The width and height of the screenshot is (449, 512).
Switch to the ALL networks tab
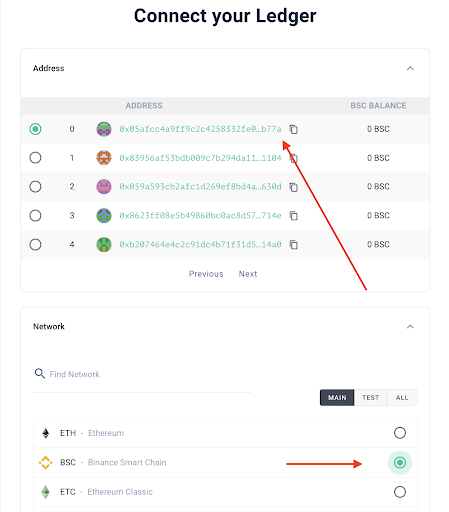(402, 398)
